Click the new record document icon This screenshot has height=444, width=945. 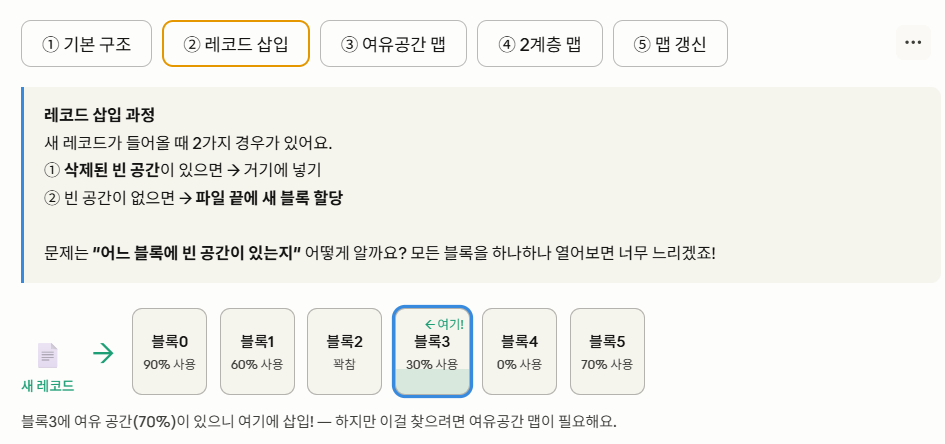(48, 355)
